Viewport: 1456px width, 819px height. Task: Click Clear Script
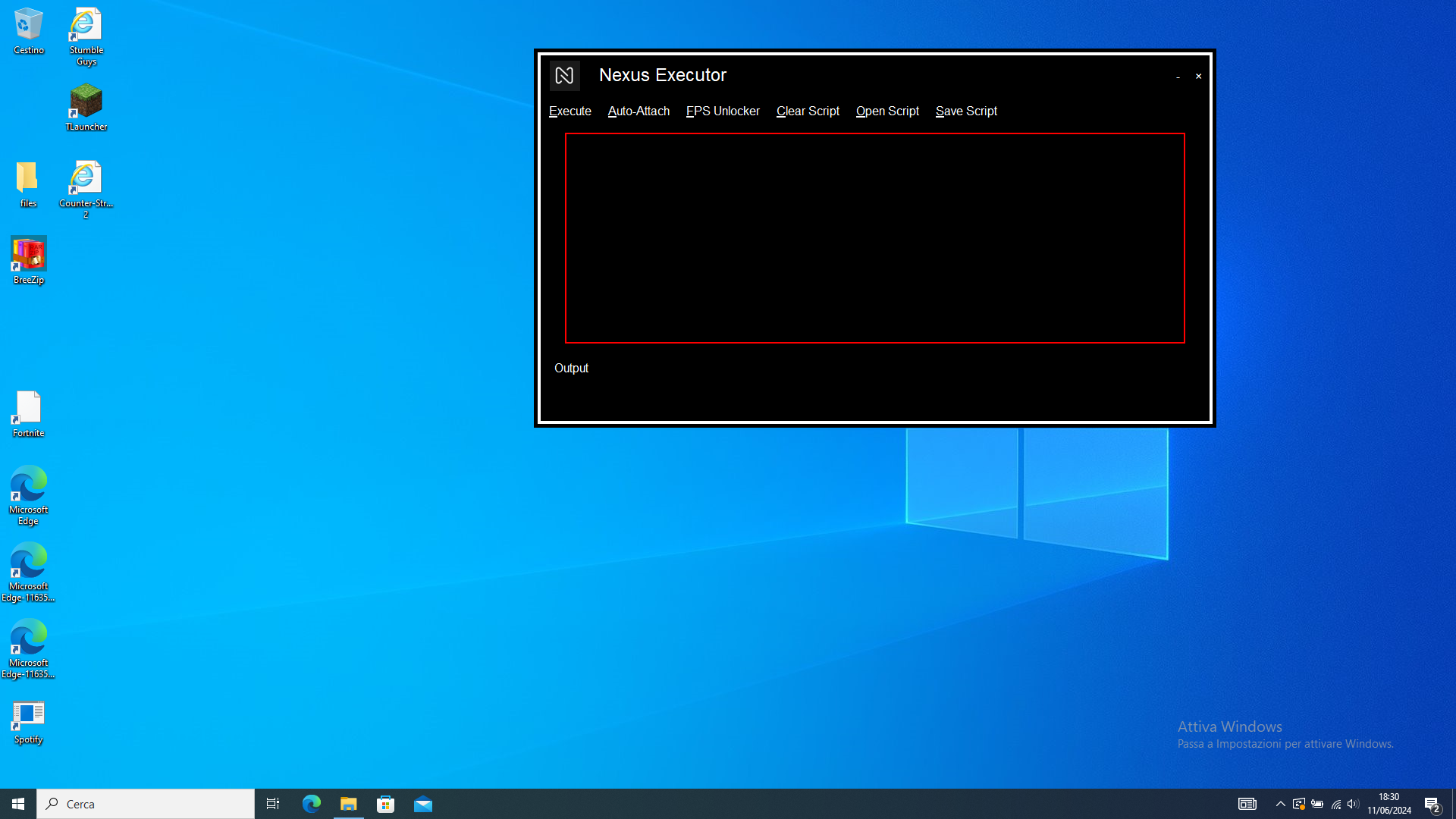click(x=808, y=111)
